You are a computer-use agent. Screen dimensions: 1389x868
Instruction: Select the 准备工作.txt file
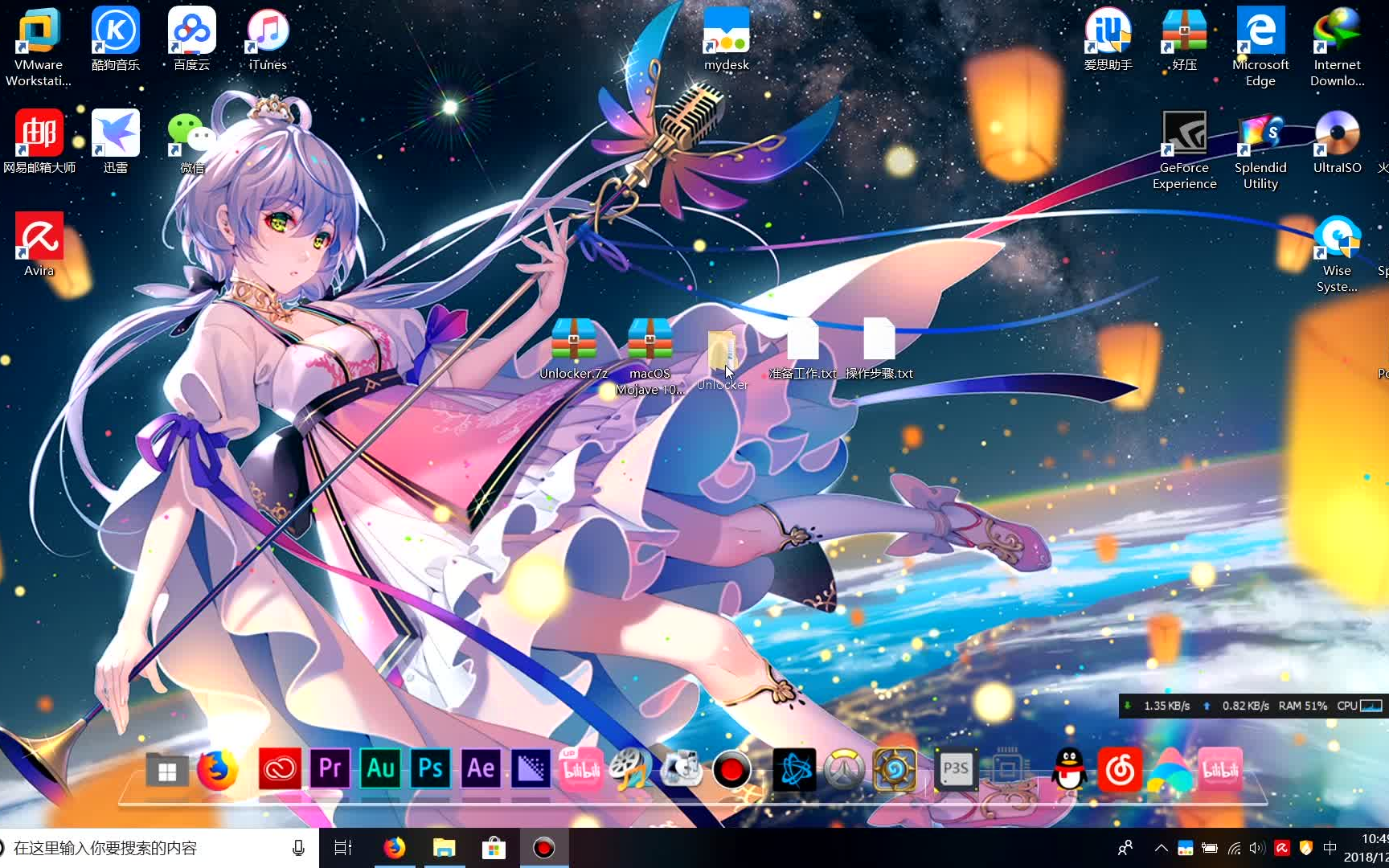pos(802,348)
